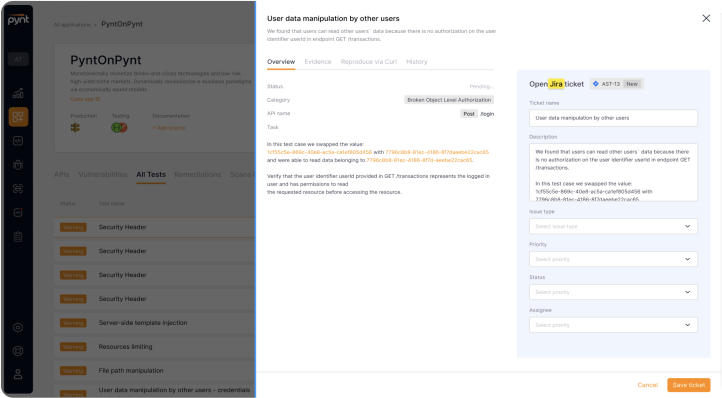
Task: Click the Cancel link
Action: pos(647,385)
